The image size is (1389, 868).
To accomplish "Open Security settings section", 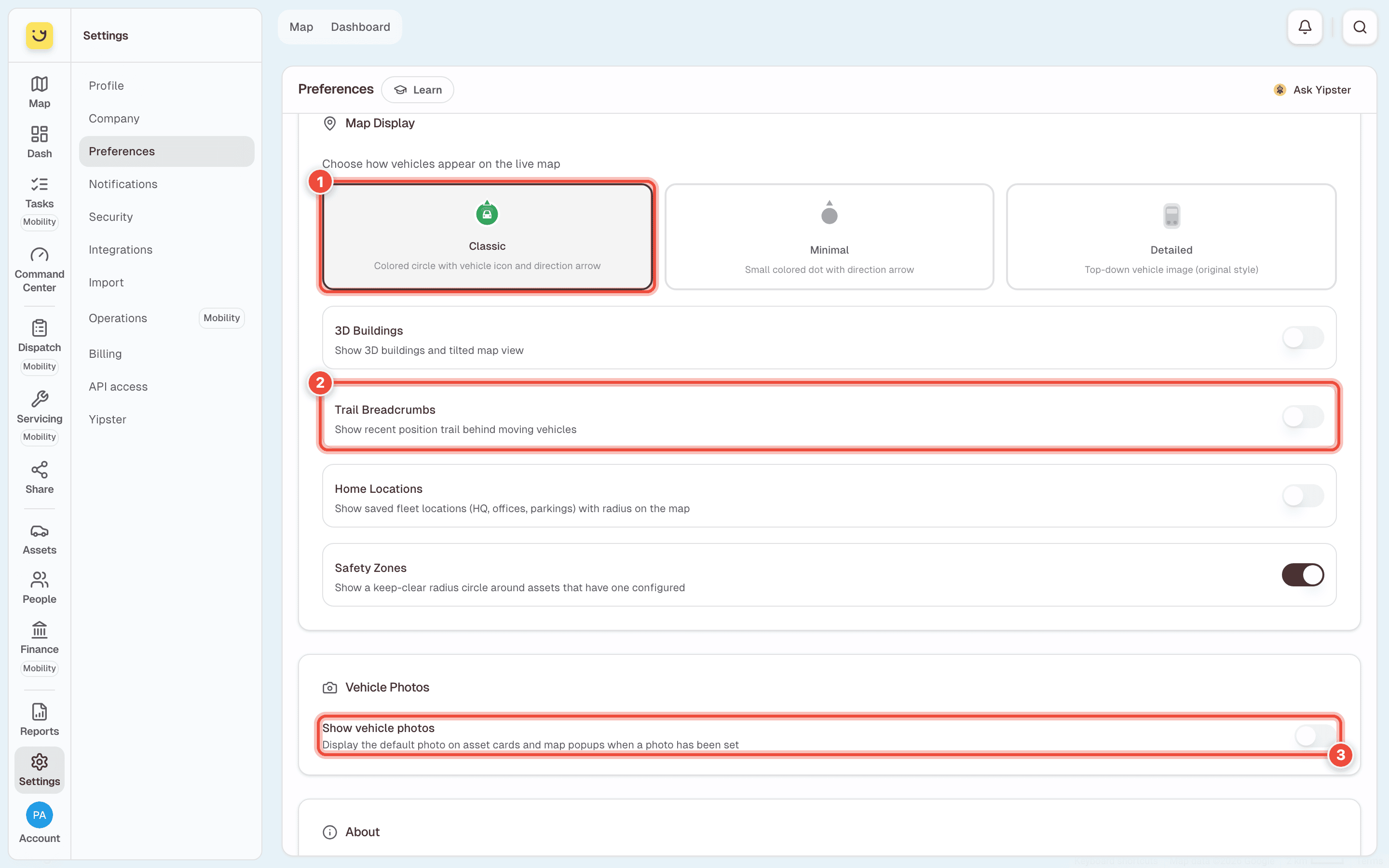I will click(166, 217).
